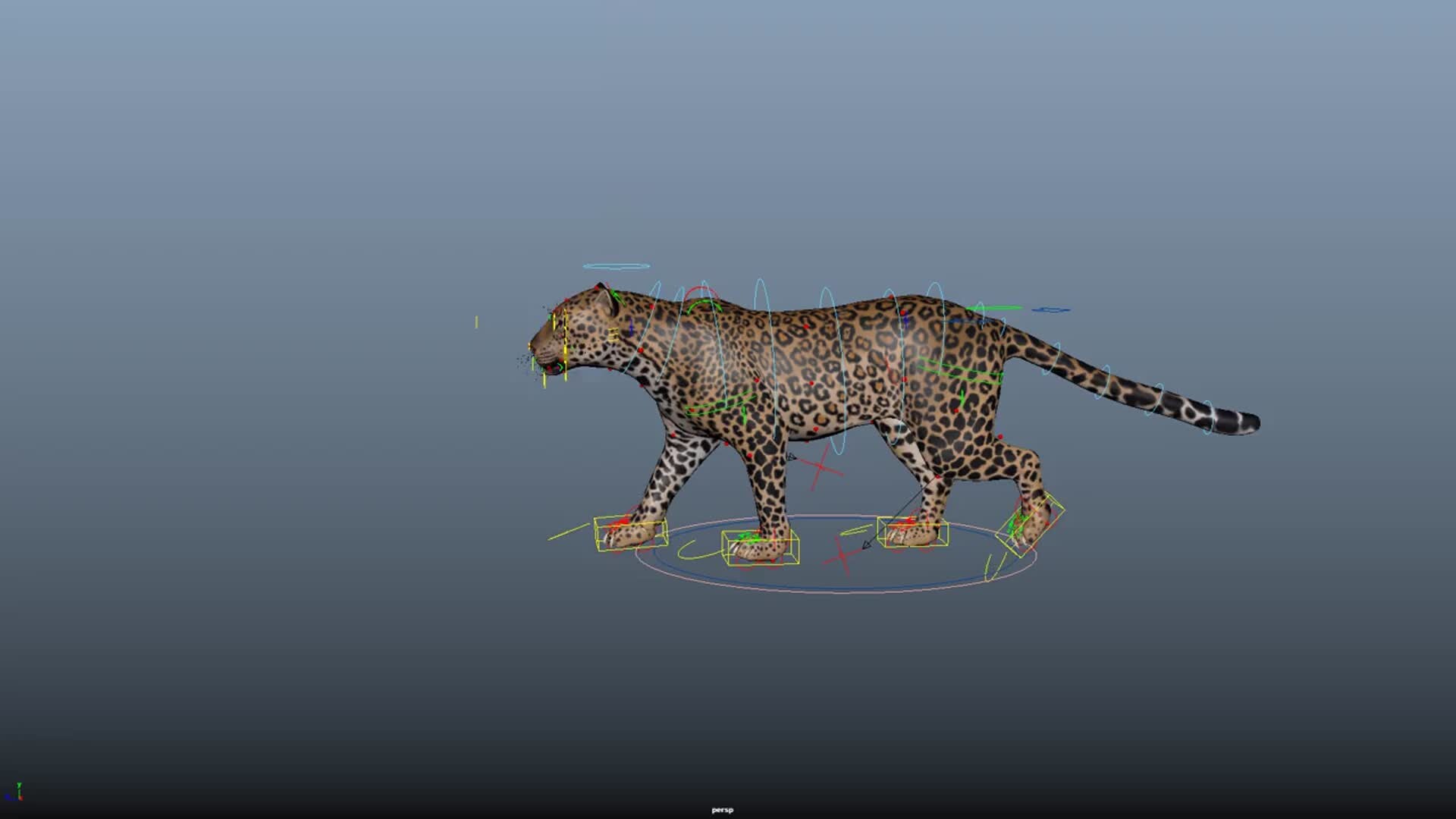Click the persp camera label at bottom

click(720, 809)
